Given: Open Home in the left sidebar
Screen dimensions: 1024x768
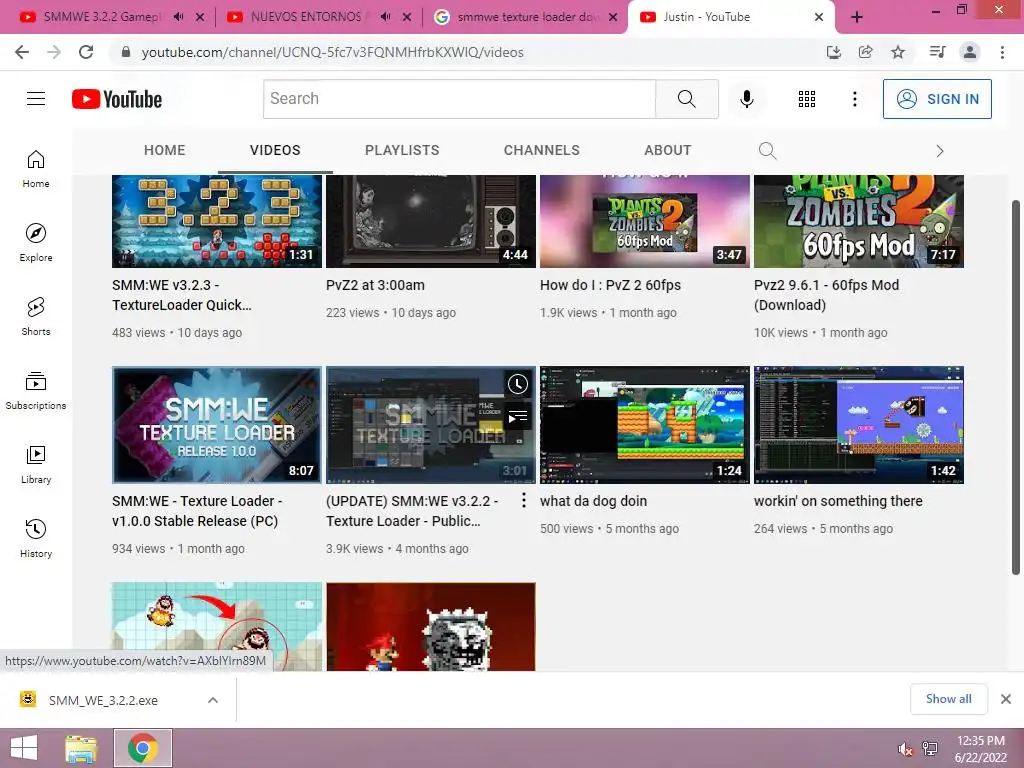Looking at the screenshot, I should [x=36, y=169].
